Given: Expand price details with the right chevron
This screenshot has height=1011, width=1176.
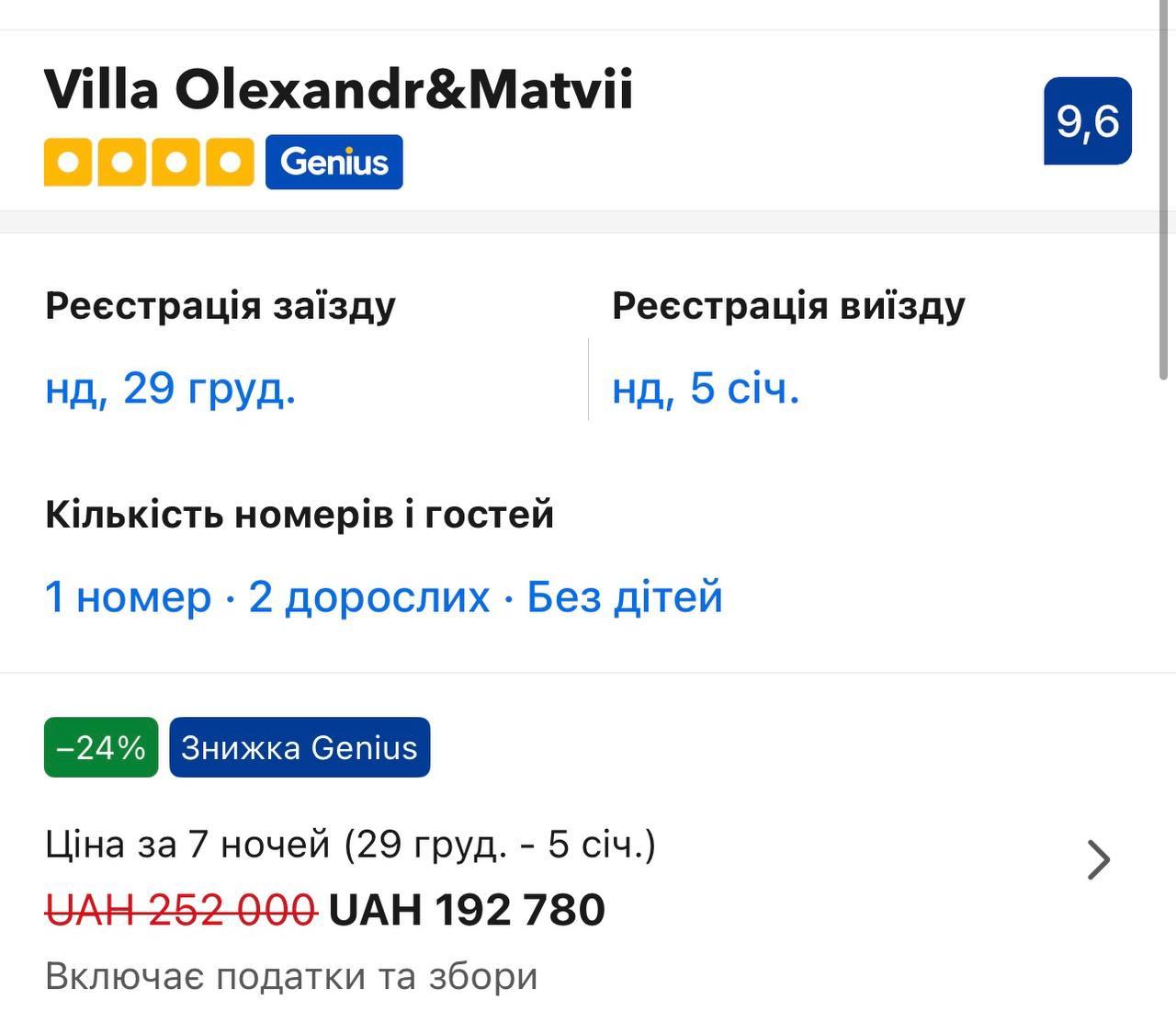Looking at the screenshot, I should click(x=1098, y=860).
